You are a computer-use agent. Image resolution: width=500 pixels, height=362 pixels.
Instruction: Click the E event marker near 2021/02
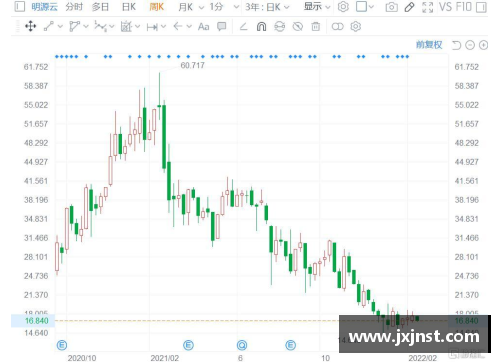[188, 345]
